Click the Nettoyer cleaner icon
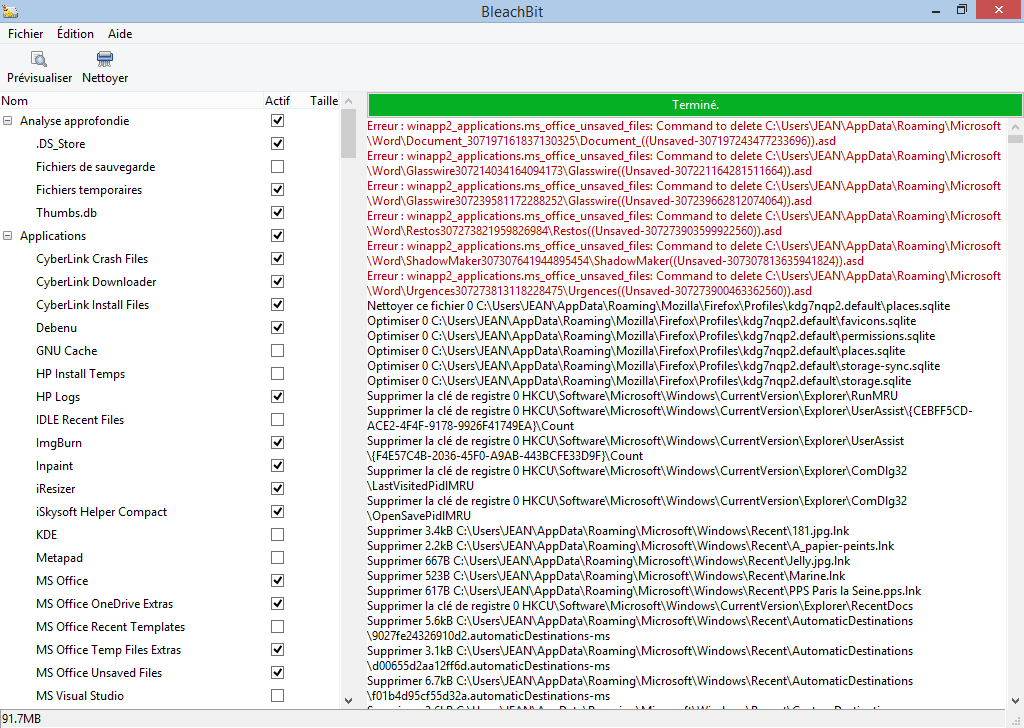Viewport: 1024px width, 728px height. click(x=103, y=60)
